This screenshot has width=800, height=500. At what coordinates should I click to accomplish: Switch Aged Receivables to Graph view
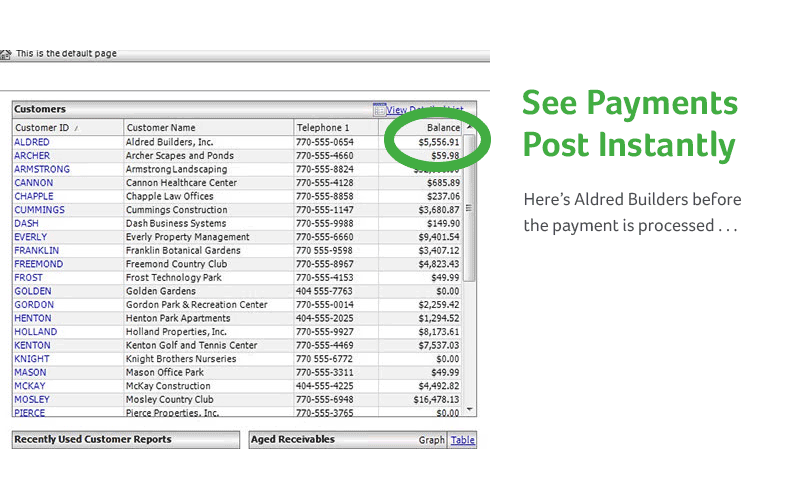point(431,440)
